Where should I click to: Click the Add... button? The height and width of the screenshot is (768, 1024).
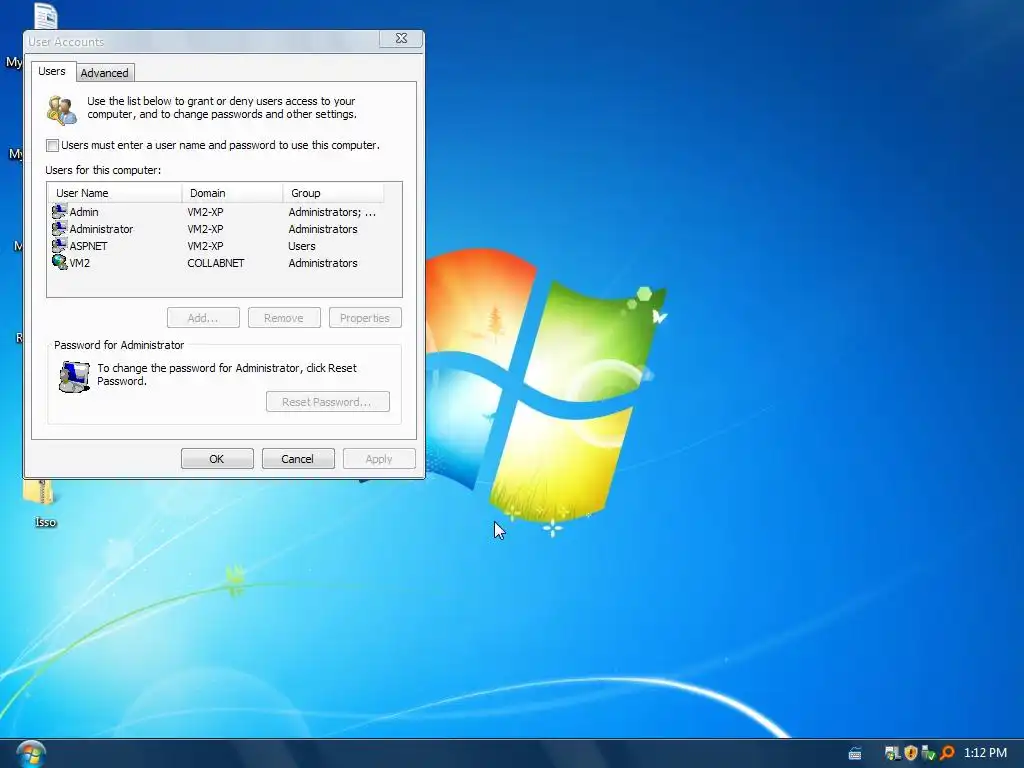(203, 317)
